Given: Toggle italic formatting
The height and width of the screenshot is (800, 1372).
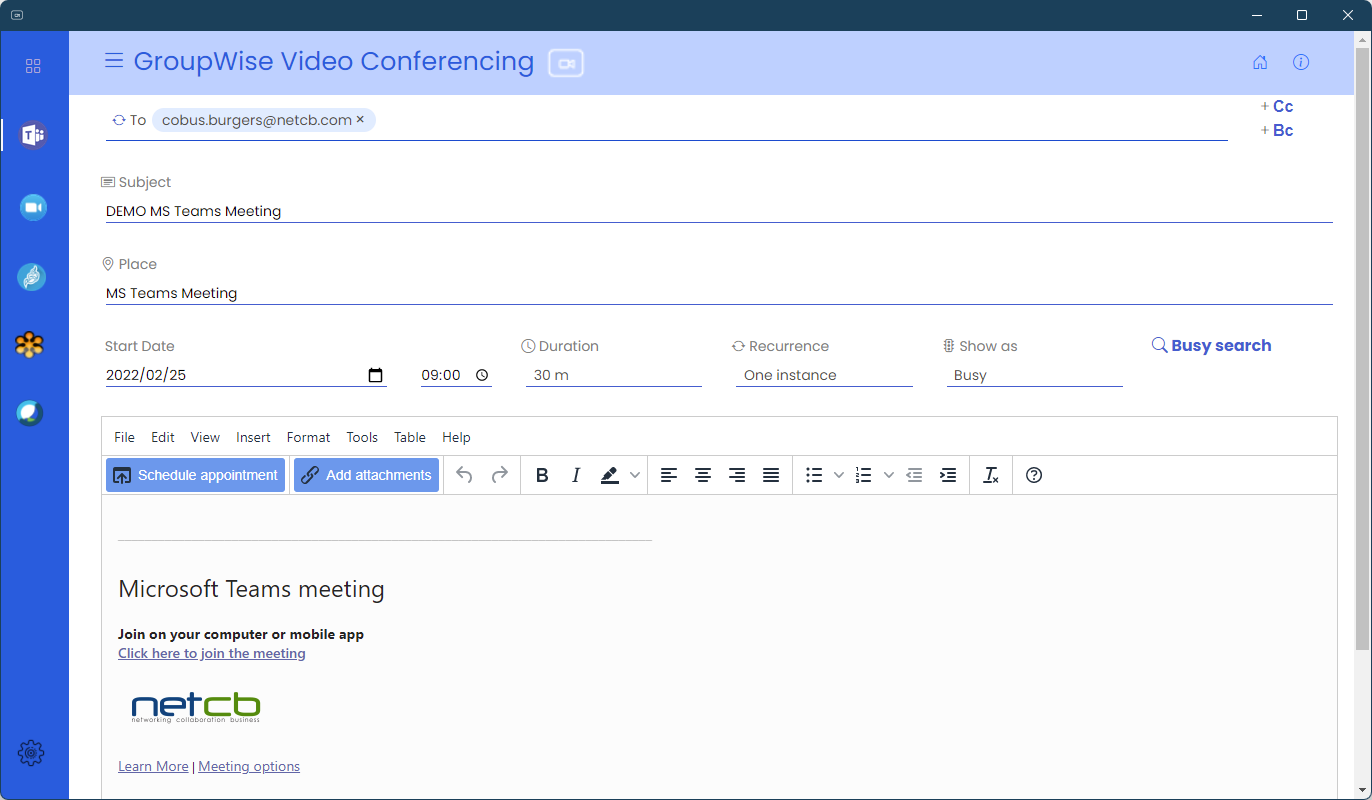Looking at the screenshot, I should pos(576,475).
